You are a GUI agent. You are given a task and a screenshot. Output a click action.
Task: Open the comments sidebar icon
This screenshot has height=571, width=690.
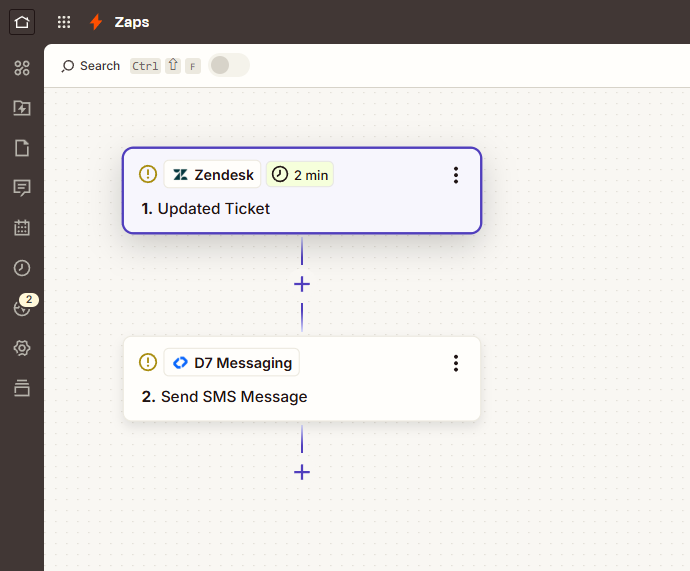pos(22,188)
